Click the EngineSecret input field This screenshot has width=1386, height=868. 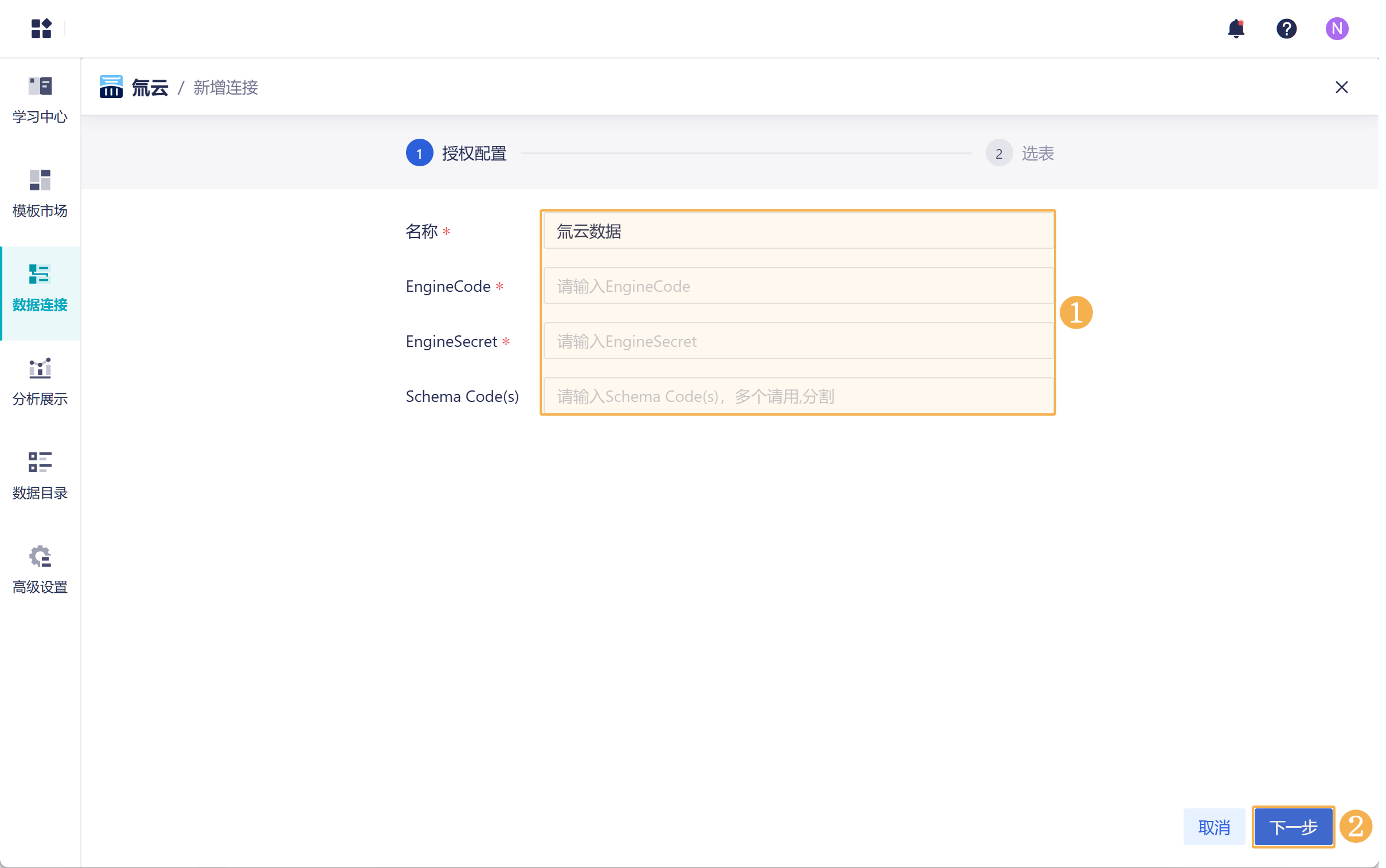(798, 341)
